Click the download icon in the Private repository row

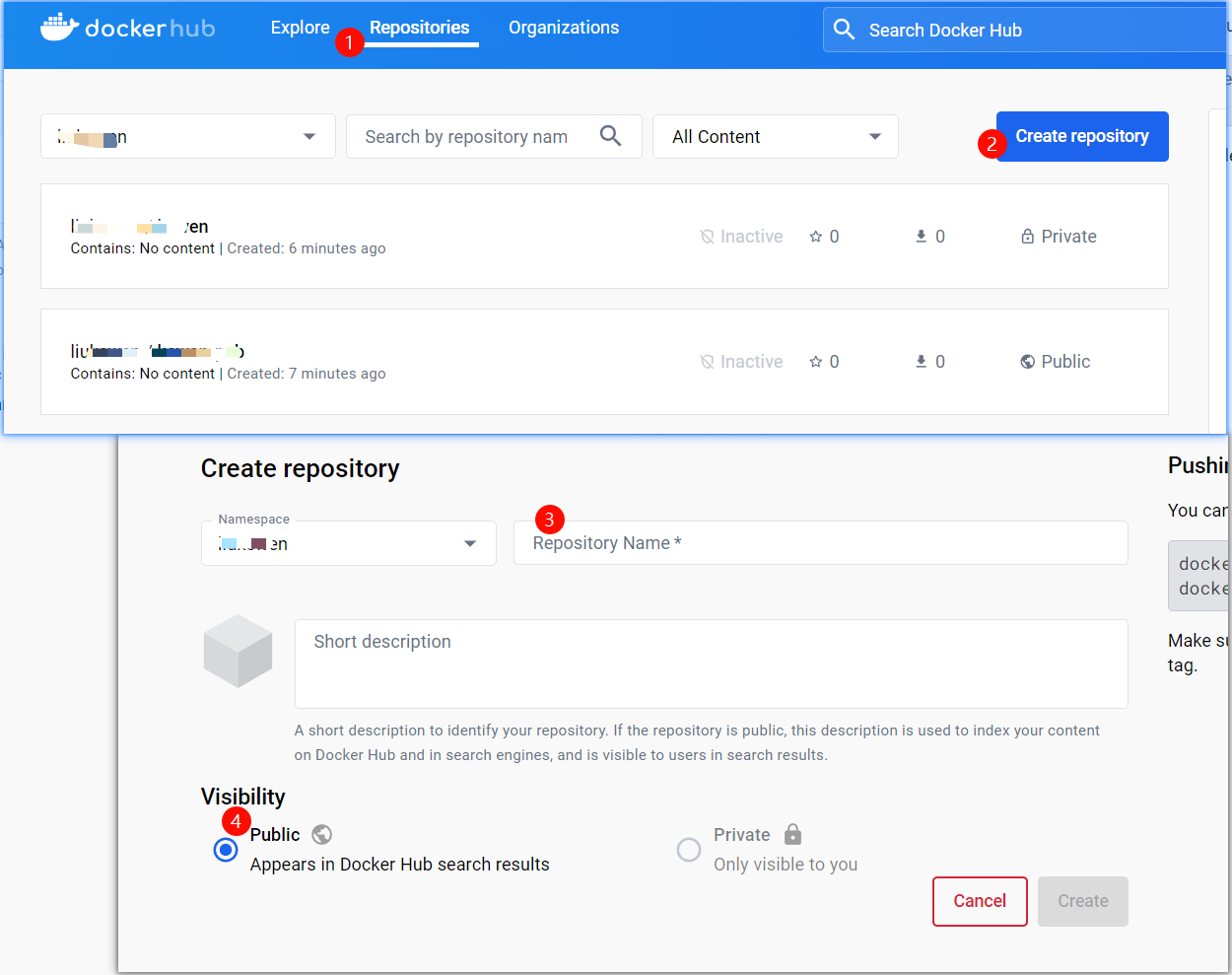(x=921, y=237)
